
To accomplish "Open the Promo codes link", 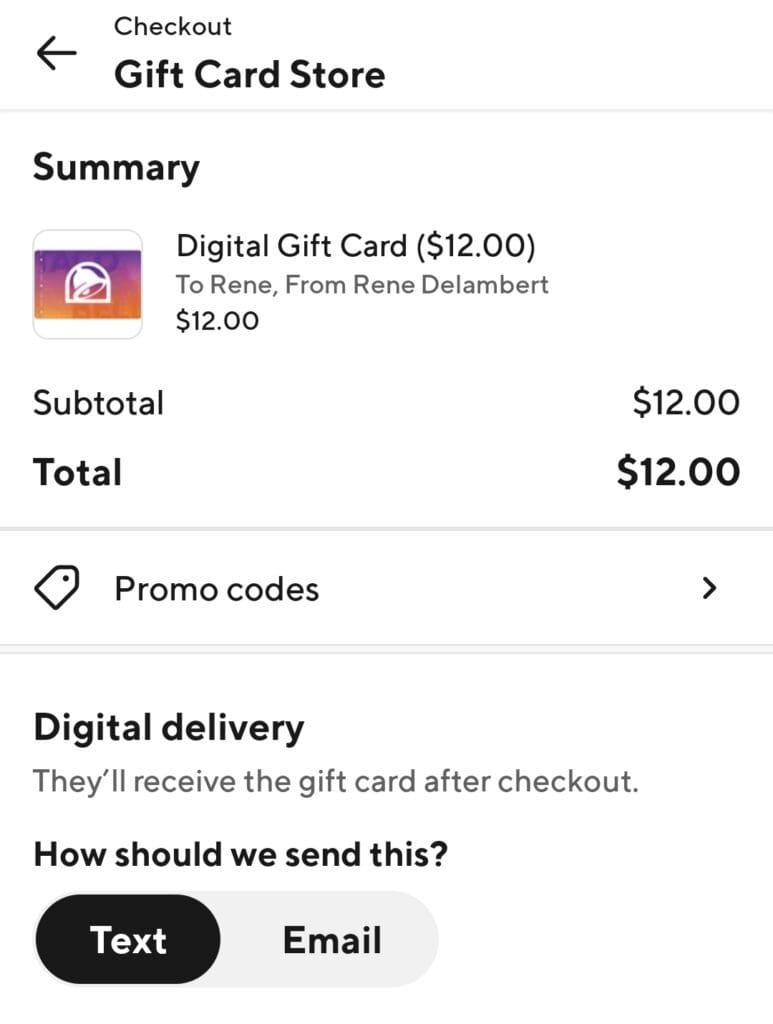I will point(216,588).
